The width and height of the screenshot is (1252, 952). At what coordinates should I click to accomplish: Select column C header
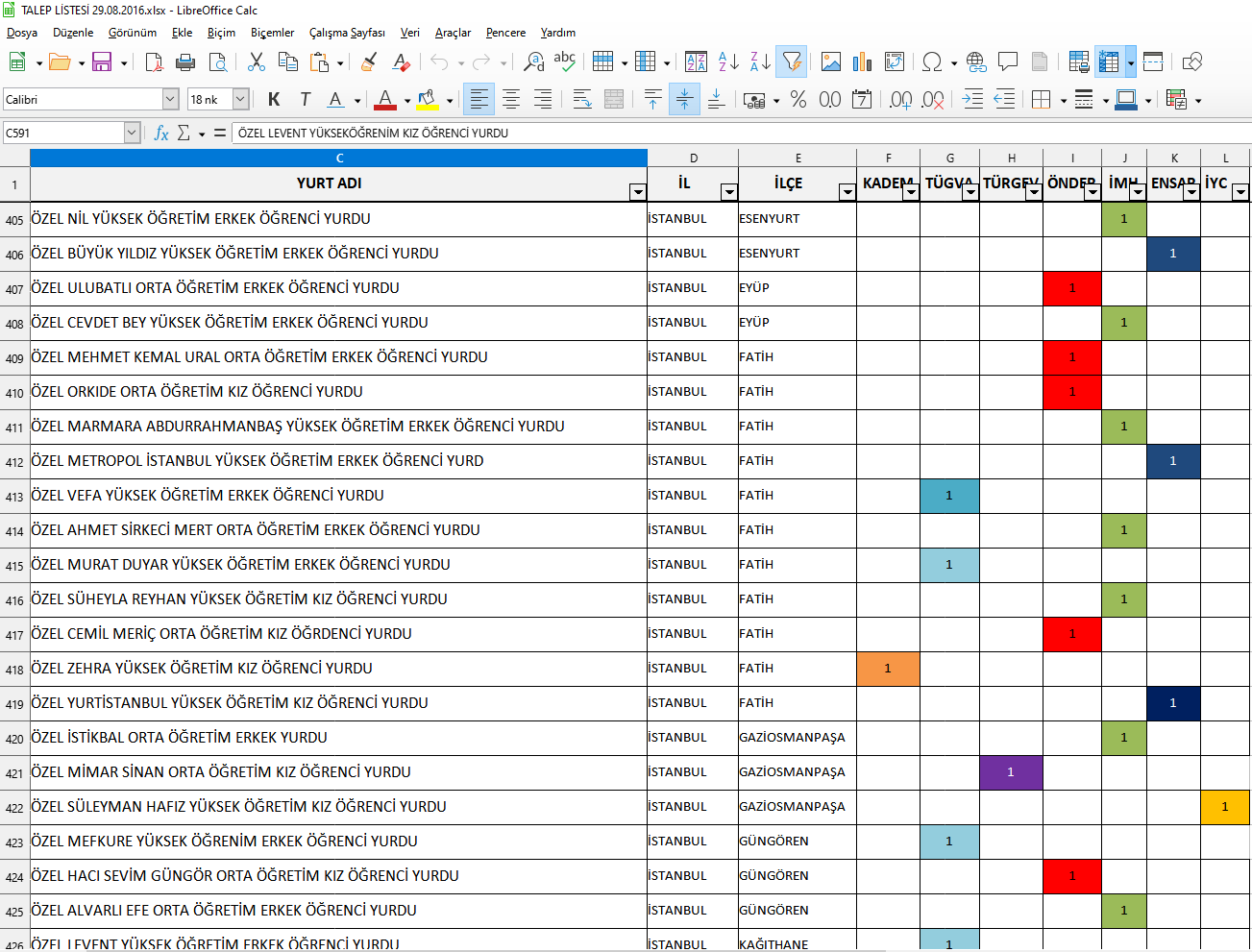(x=339, y=158)
